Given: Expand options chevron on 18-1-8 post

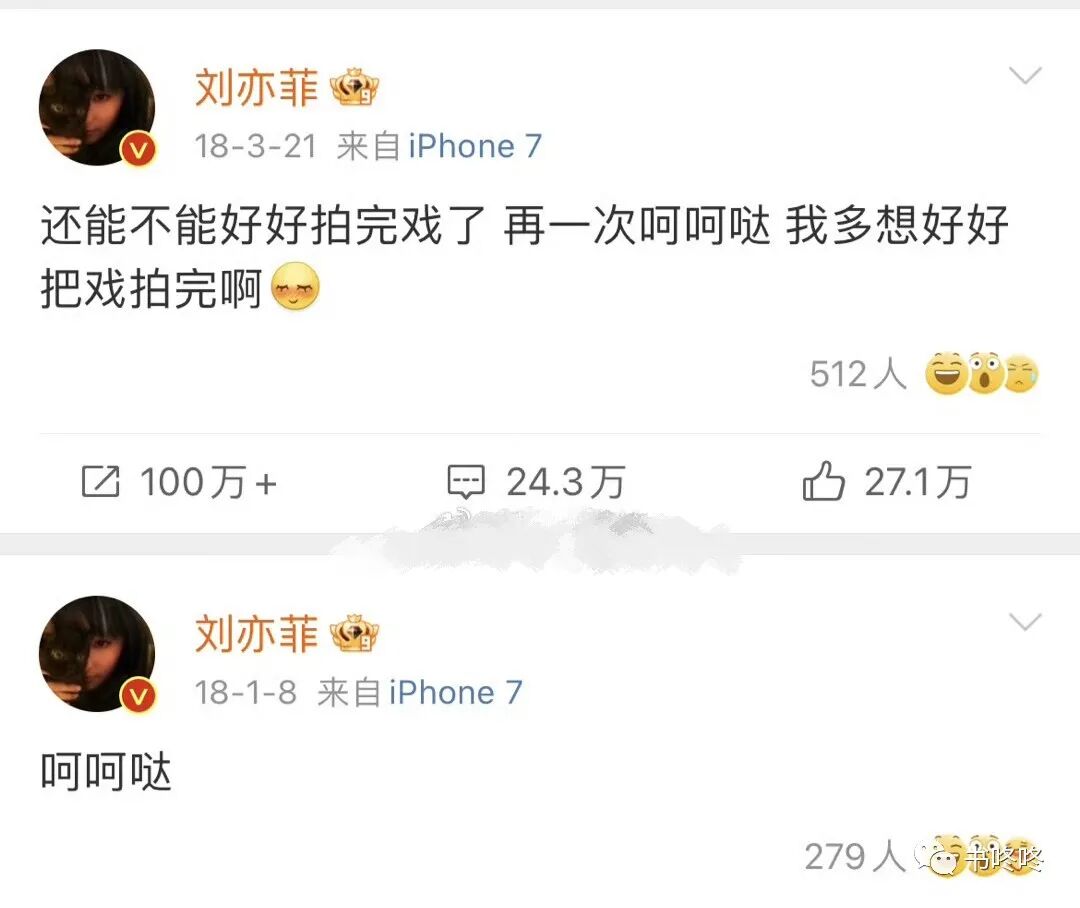Looking at the screenshot, I should (x=1025, y=622).
